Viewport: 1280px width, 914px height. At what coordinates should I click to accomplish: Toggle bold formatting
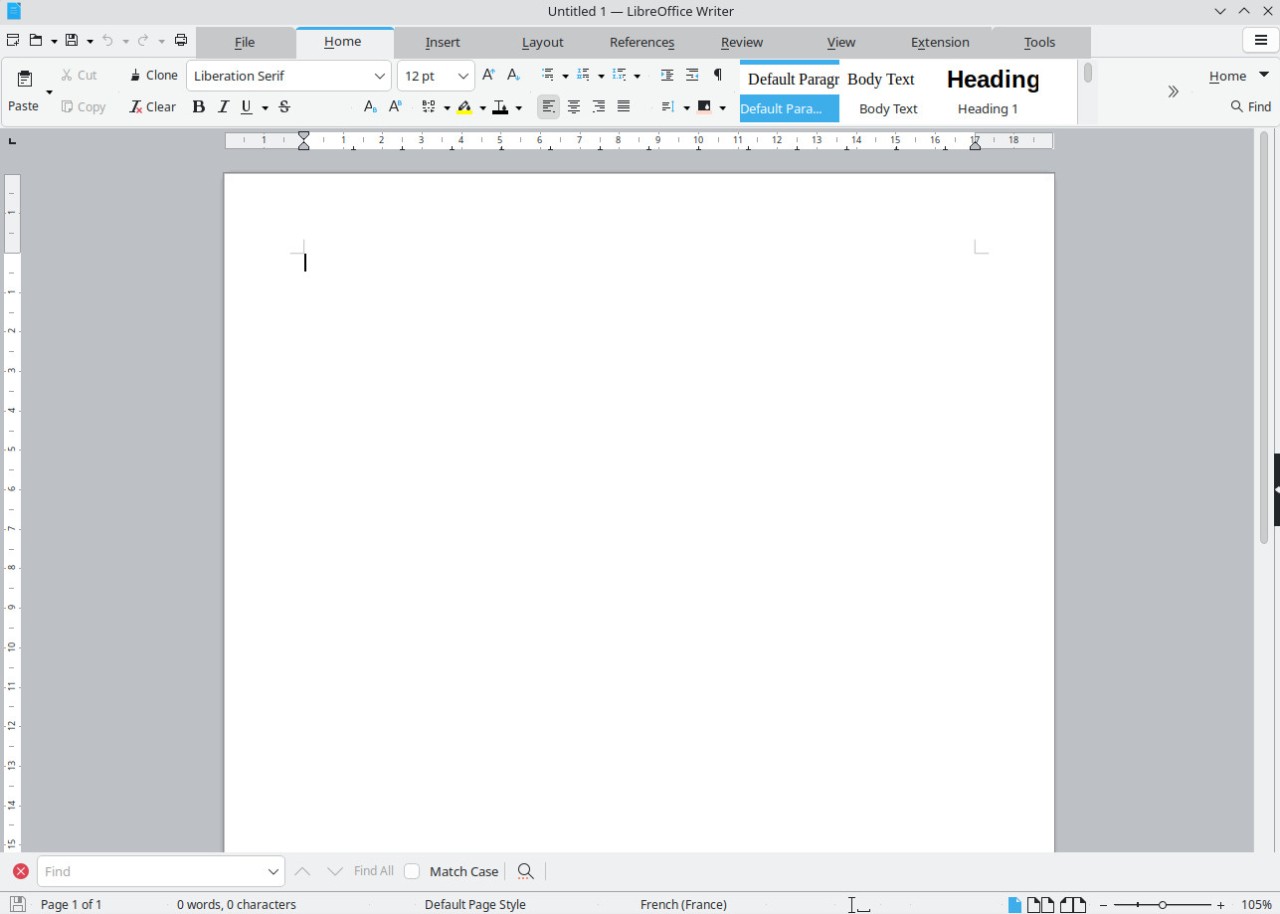point(199,106)
